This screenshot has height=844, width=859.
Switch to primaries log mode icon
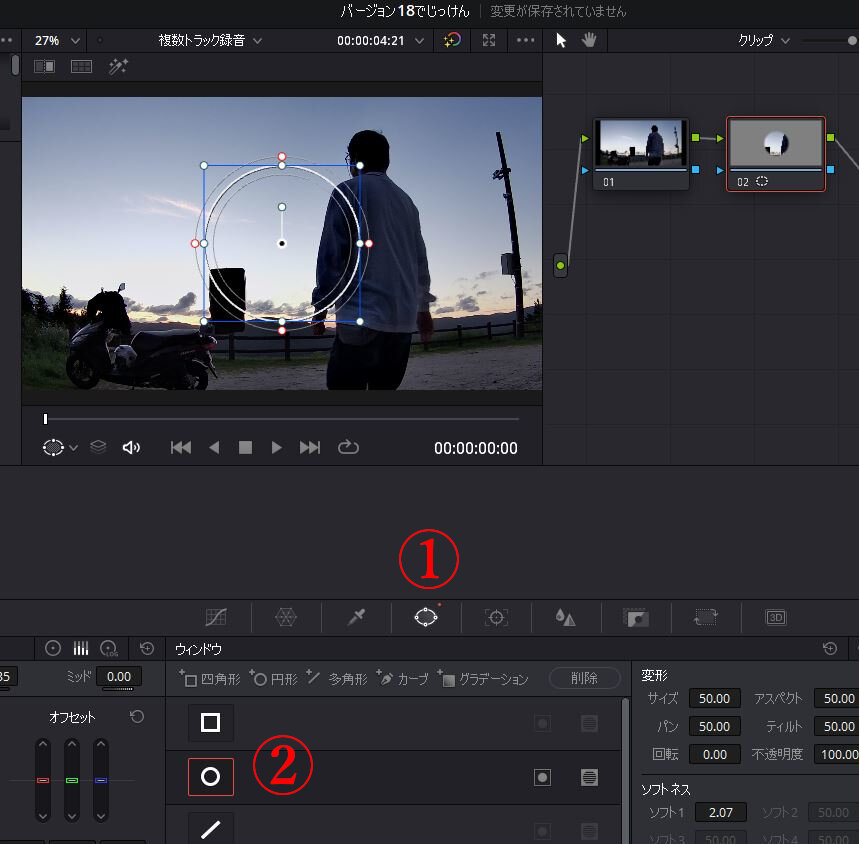pyautogui.click(x=109, y=648)
